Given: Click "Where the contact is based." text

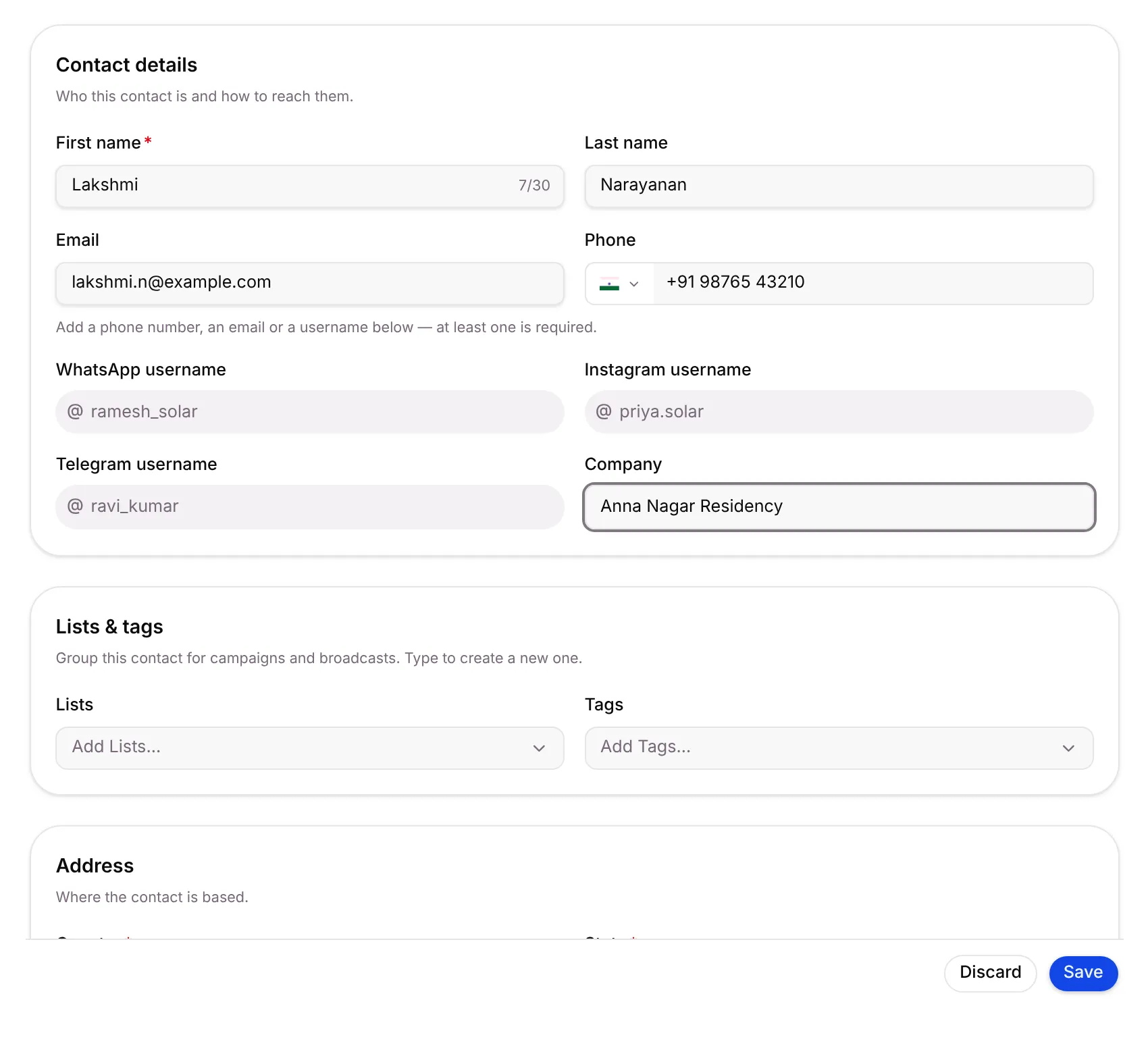Looking at the screenshot, I should [x=152, y=897].
